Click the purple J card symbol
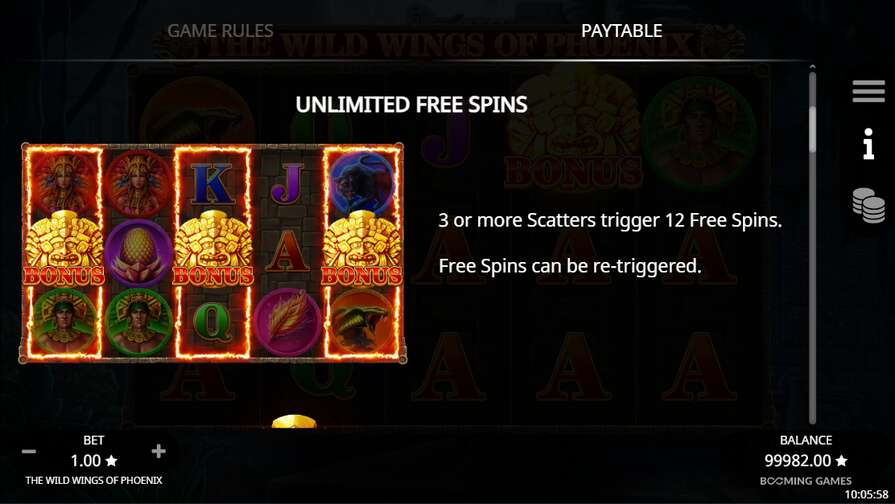895x504 pixels. click(x=288, y=183)
